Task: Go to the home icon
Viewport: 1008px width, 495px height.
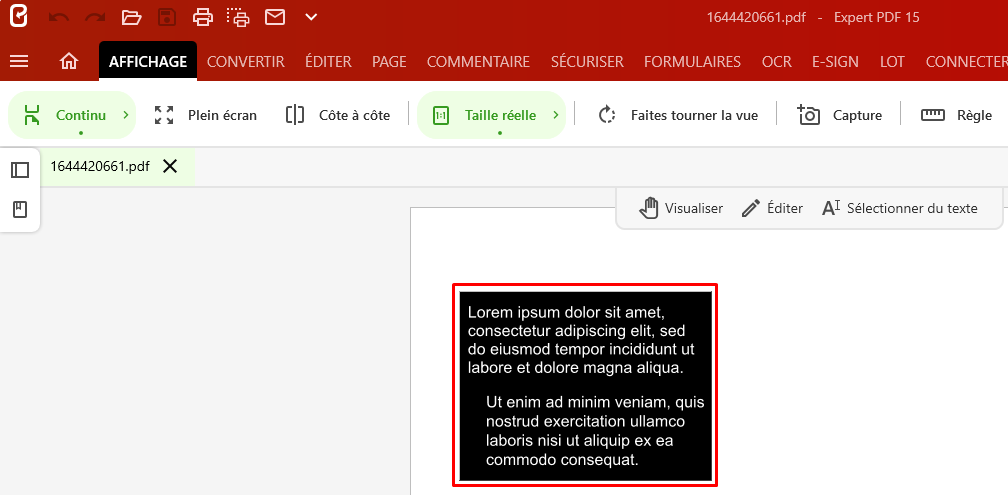Action: click(x=69, y=62)
